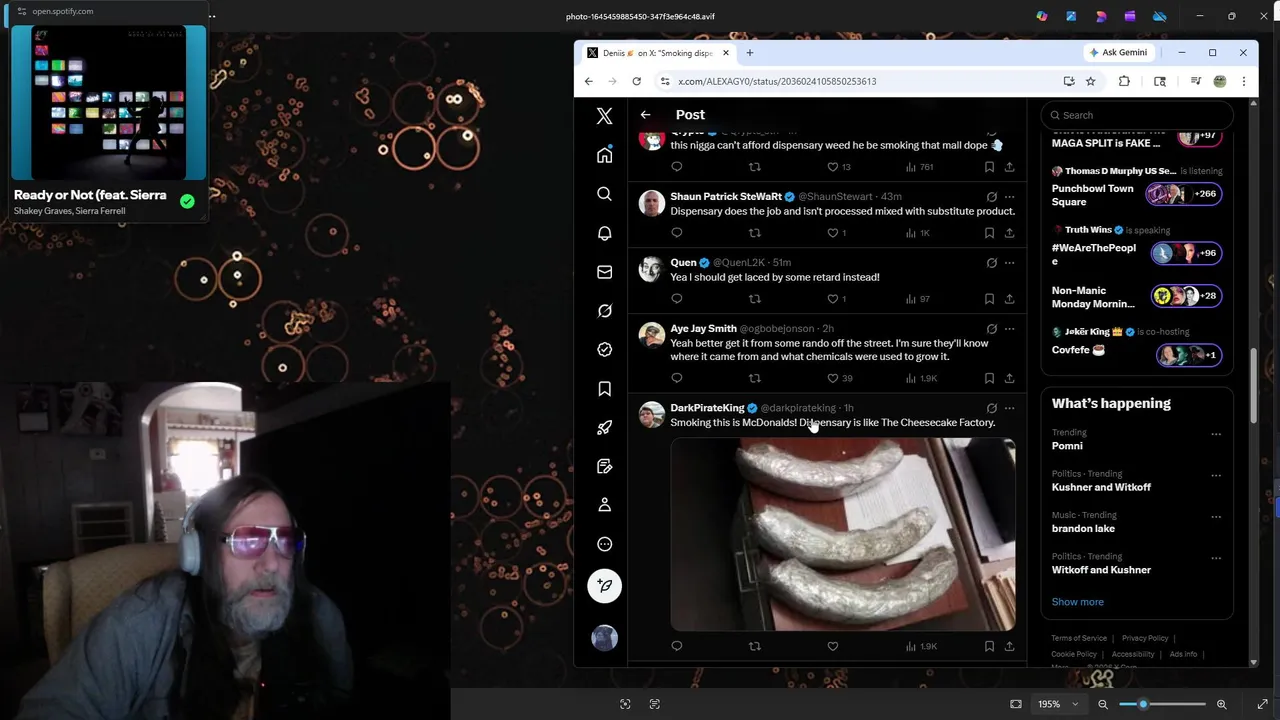Open Chrome media control icon
This screenshot has height=720, width=1280.
point(1195,81)
